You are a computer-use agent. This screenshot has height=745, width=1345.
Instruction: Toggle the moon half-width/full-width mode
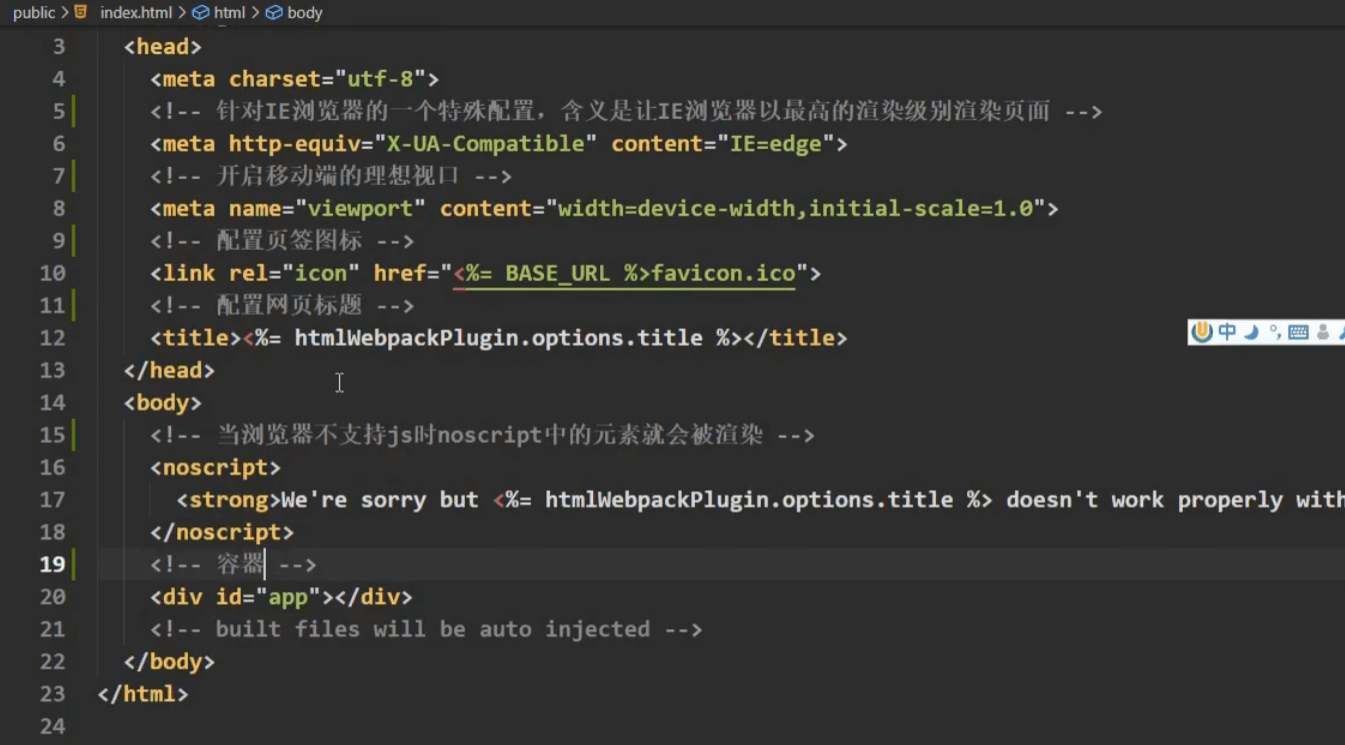pyautogui.click(x=1251, y=332)
